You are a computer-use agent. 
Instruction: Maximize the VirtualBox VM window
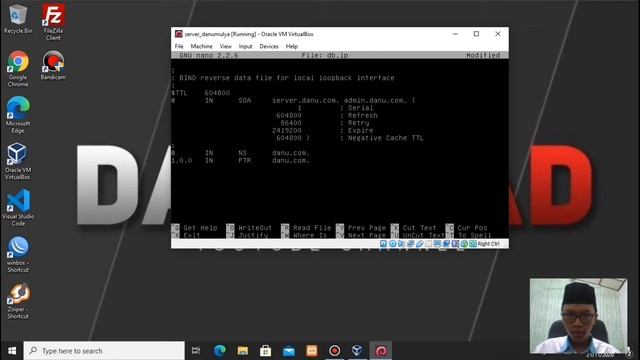(x=476, y=34)
